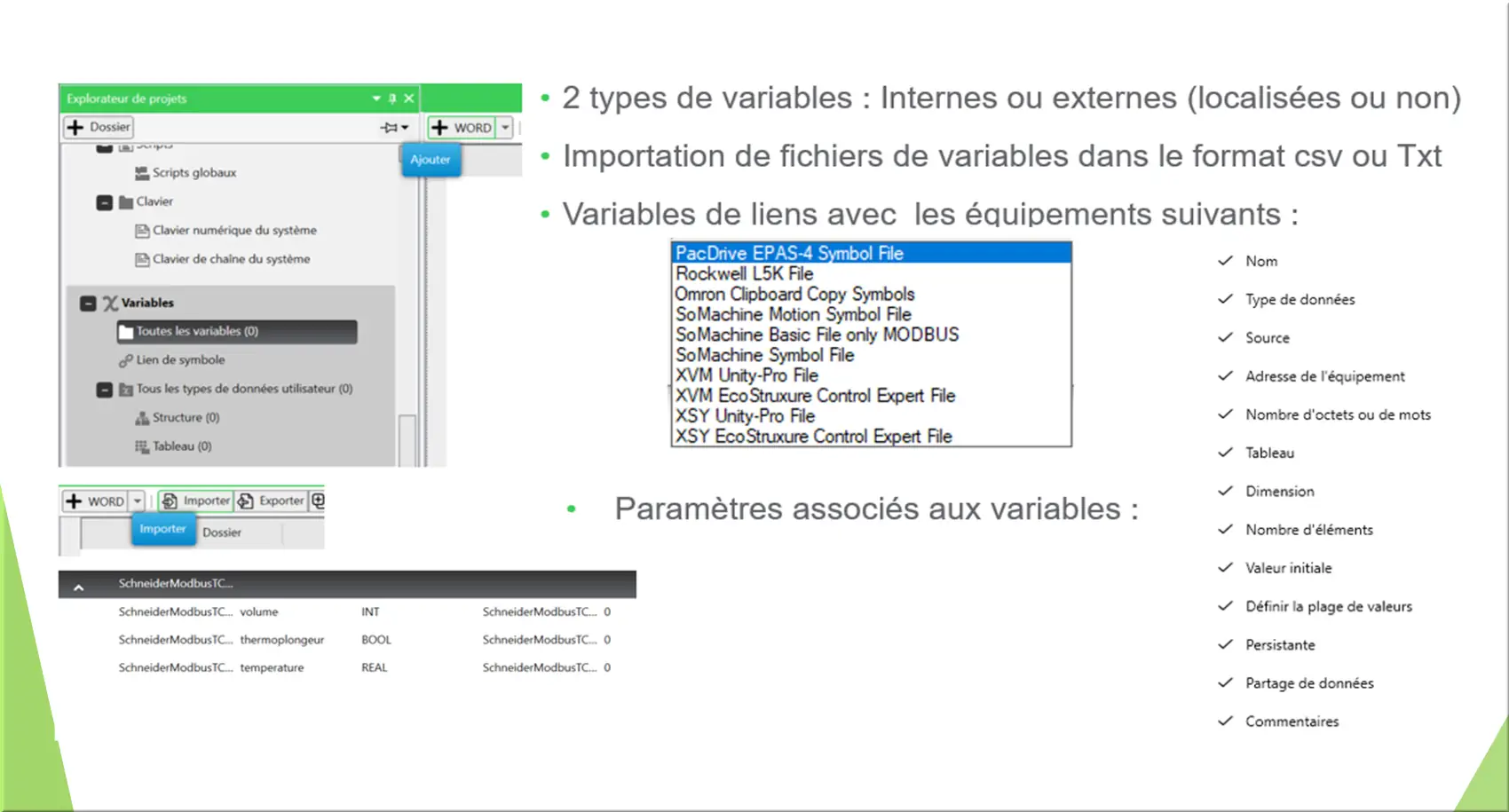Click the WORD button beside the Ajouter tooltip
Screen dimensions: 1509x812
462,128
